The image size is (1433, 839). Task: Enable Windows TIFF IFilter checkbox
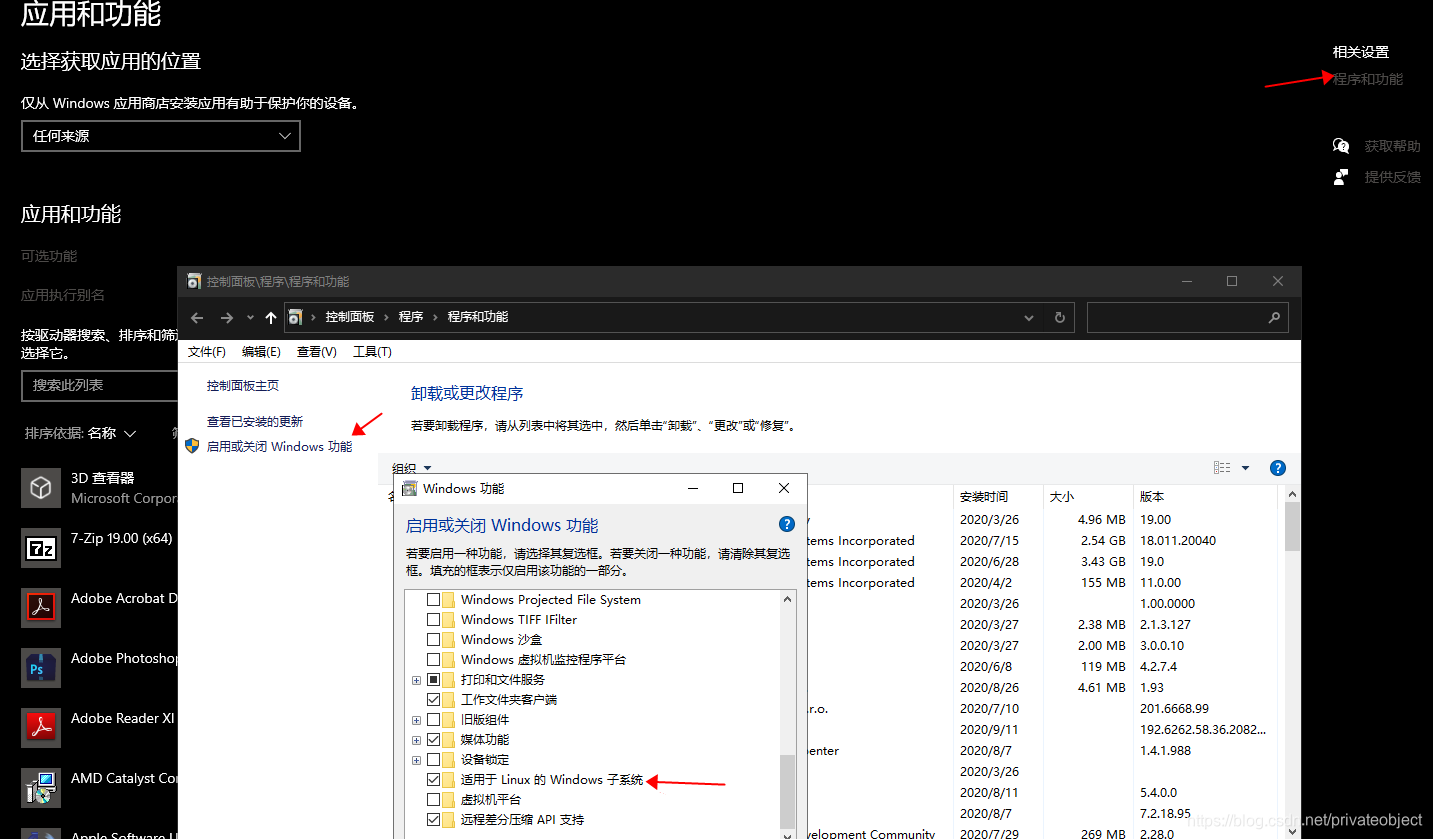(x=434, y=620)
